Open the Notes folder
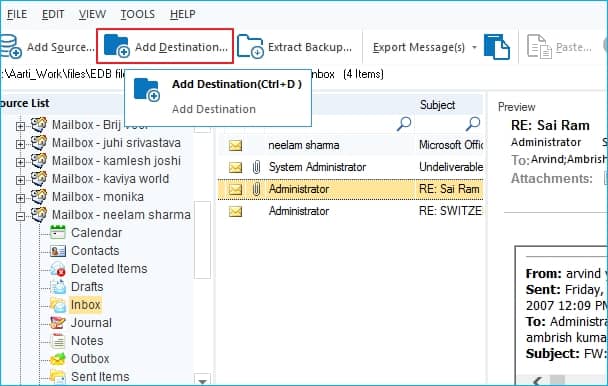Viewport: 608px width, 386px height. (87, 341)
